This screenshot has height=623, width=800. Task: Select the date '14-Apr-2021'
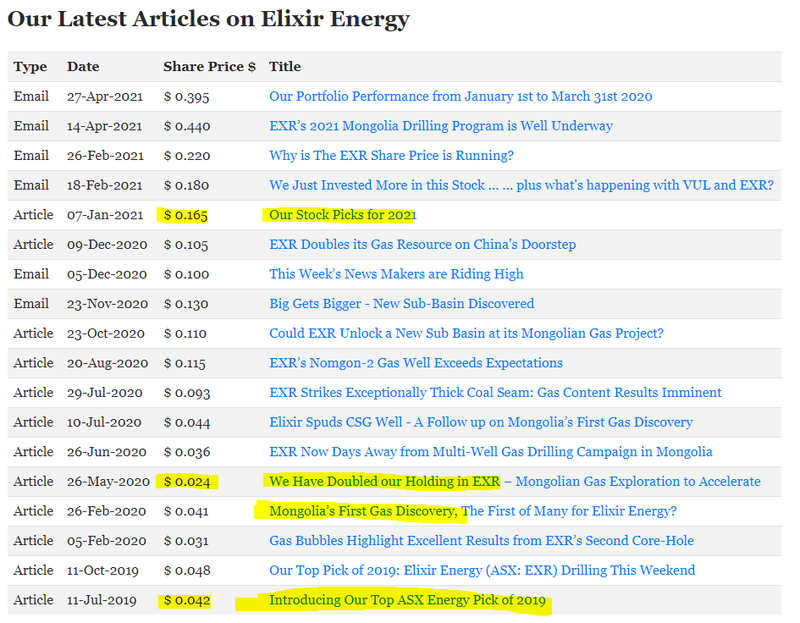[105, 126]
